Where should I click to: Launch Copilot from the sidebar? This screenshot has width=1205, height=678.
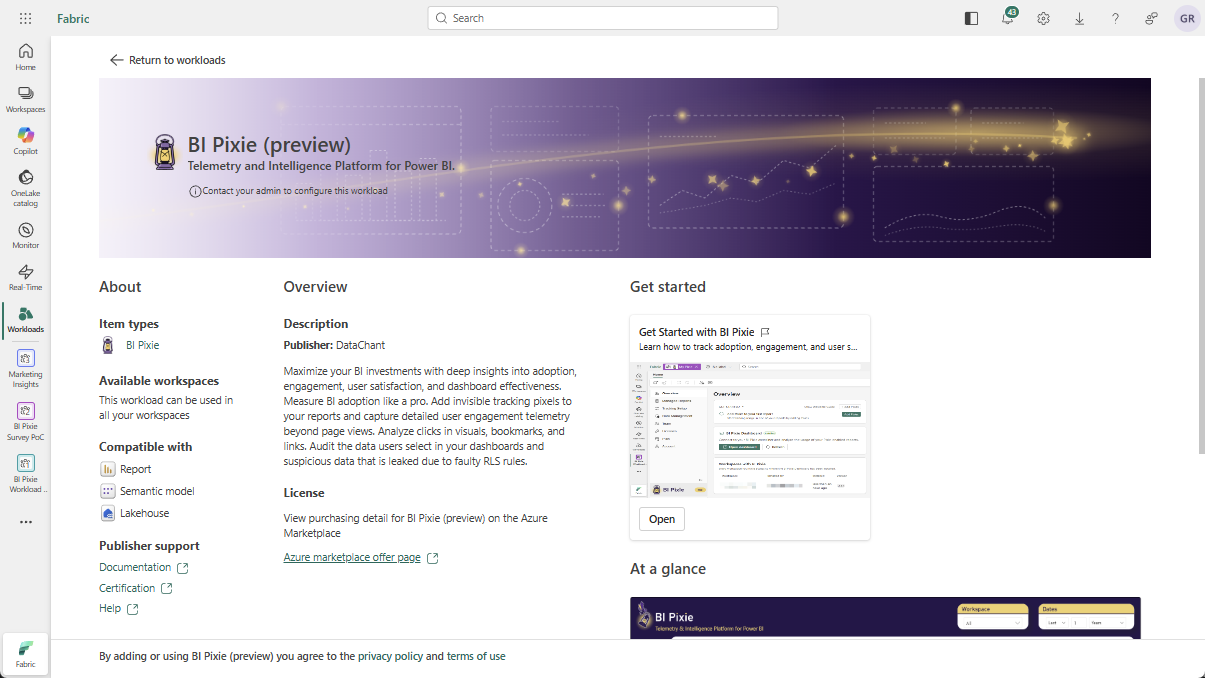click(26, 141)
